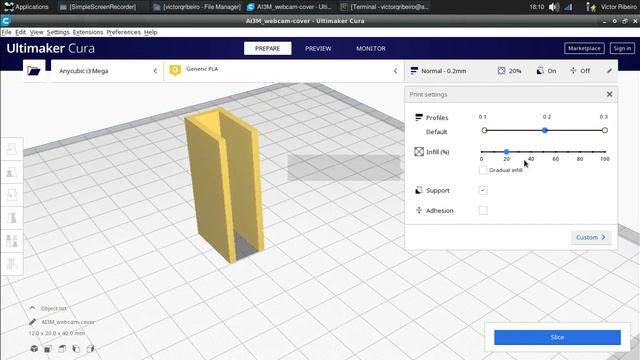Select the Mirror tool in left toolbar
Image resolution: width=640 pixels, height=360 pixels.
tap(12, 218)
